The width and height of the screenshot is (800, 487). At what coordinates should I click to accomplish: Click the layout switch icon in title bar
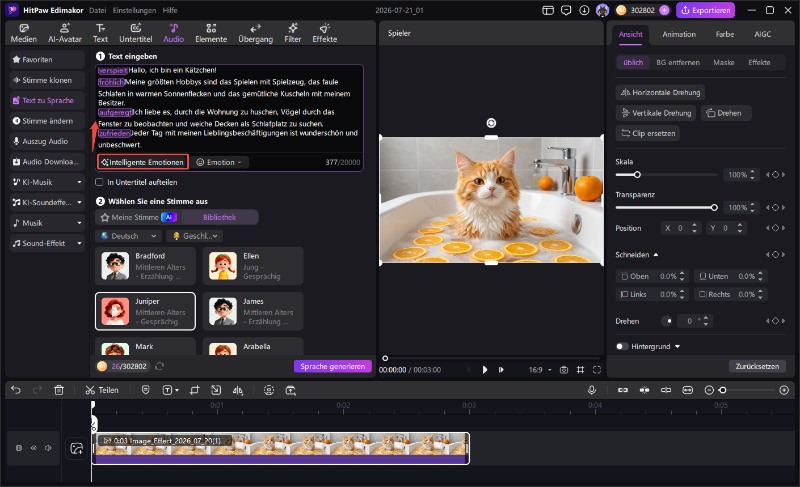[548, 10]
